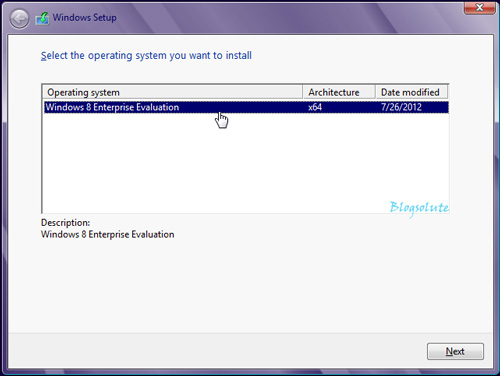The width and height of the screenshot is (500, 376).
Task: Click the x64 architecture cell
Action: click(315, 107)
